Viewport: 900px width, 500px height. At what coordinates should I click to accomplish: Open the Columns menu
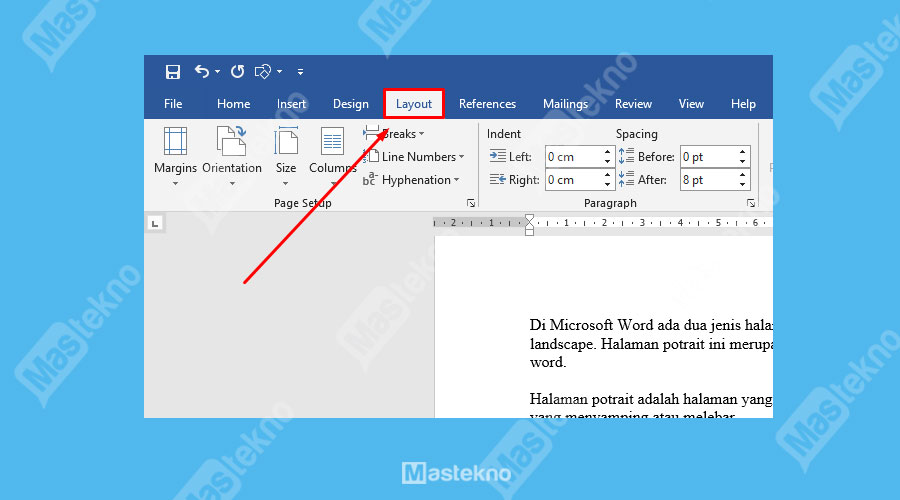pos(332,157)
